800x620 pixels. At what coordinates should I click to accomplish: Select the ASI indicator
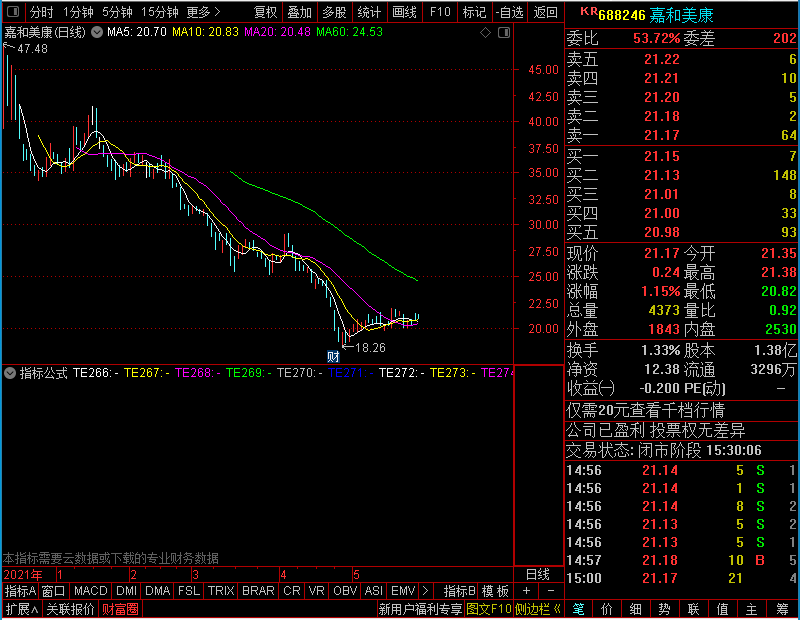(374, 591)
